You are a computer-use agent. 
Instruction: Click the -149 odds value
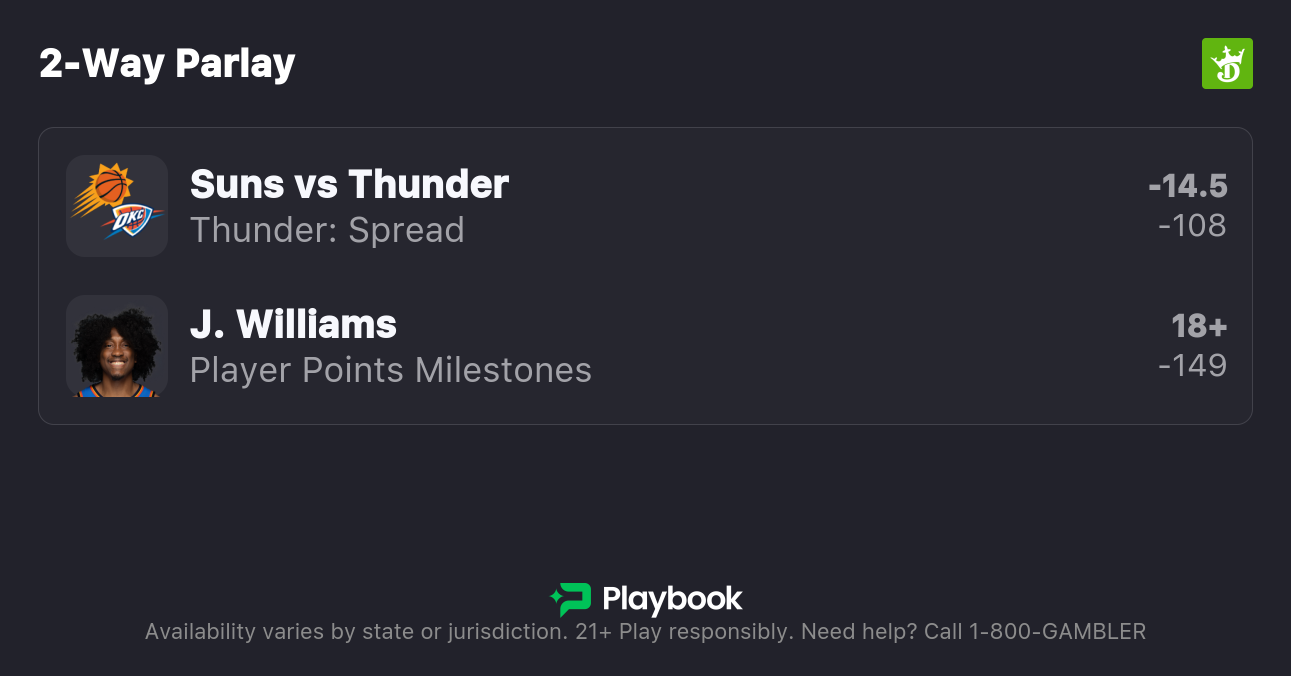[x=1192, y=366]
